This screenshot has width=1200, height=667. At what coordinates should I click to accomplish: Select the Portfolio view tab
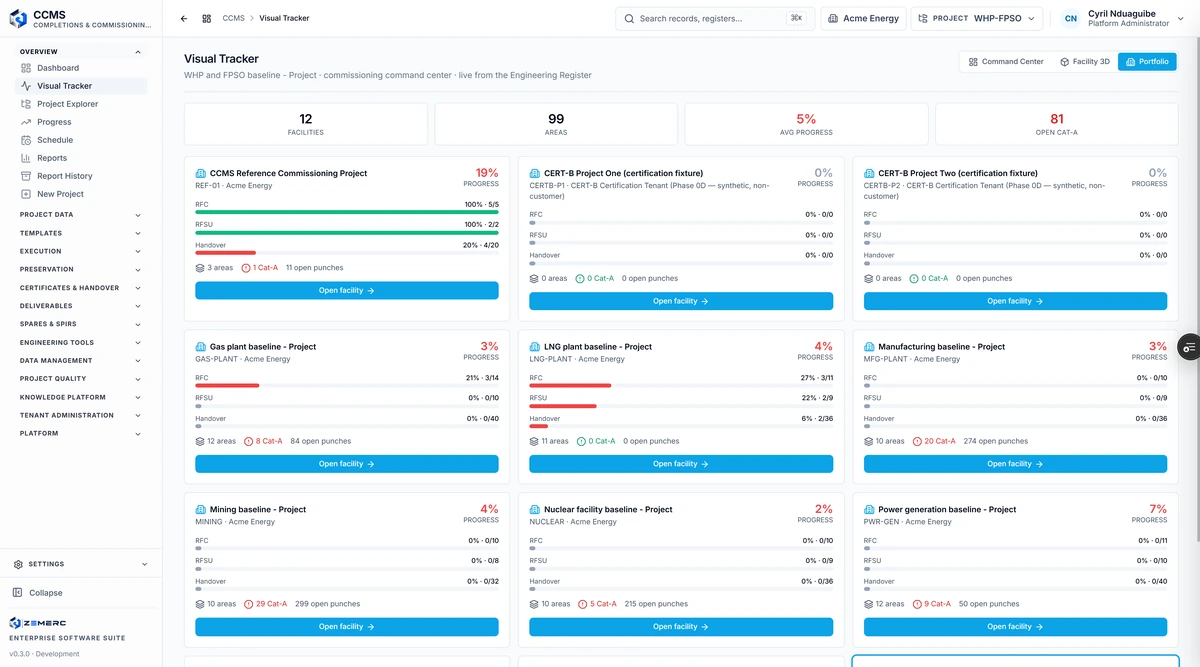(x=1147, y=62)
